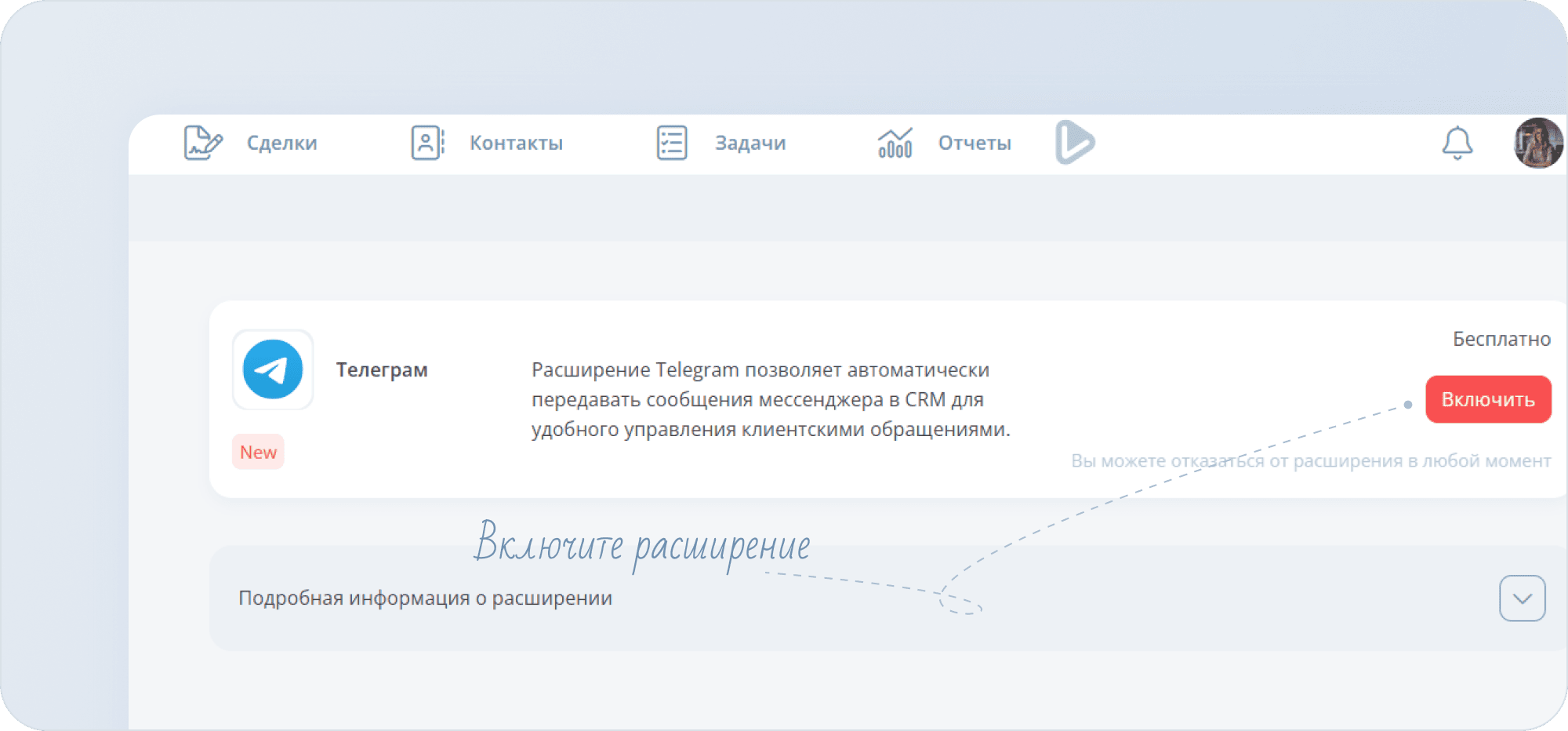Open the Задачи text tab
The height and width of the screenshot is (731, 1568).
click(x=750, y=143)
